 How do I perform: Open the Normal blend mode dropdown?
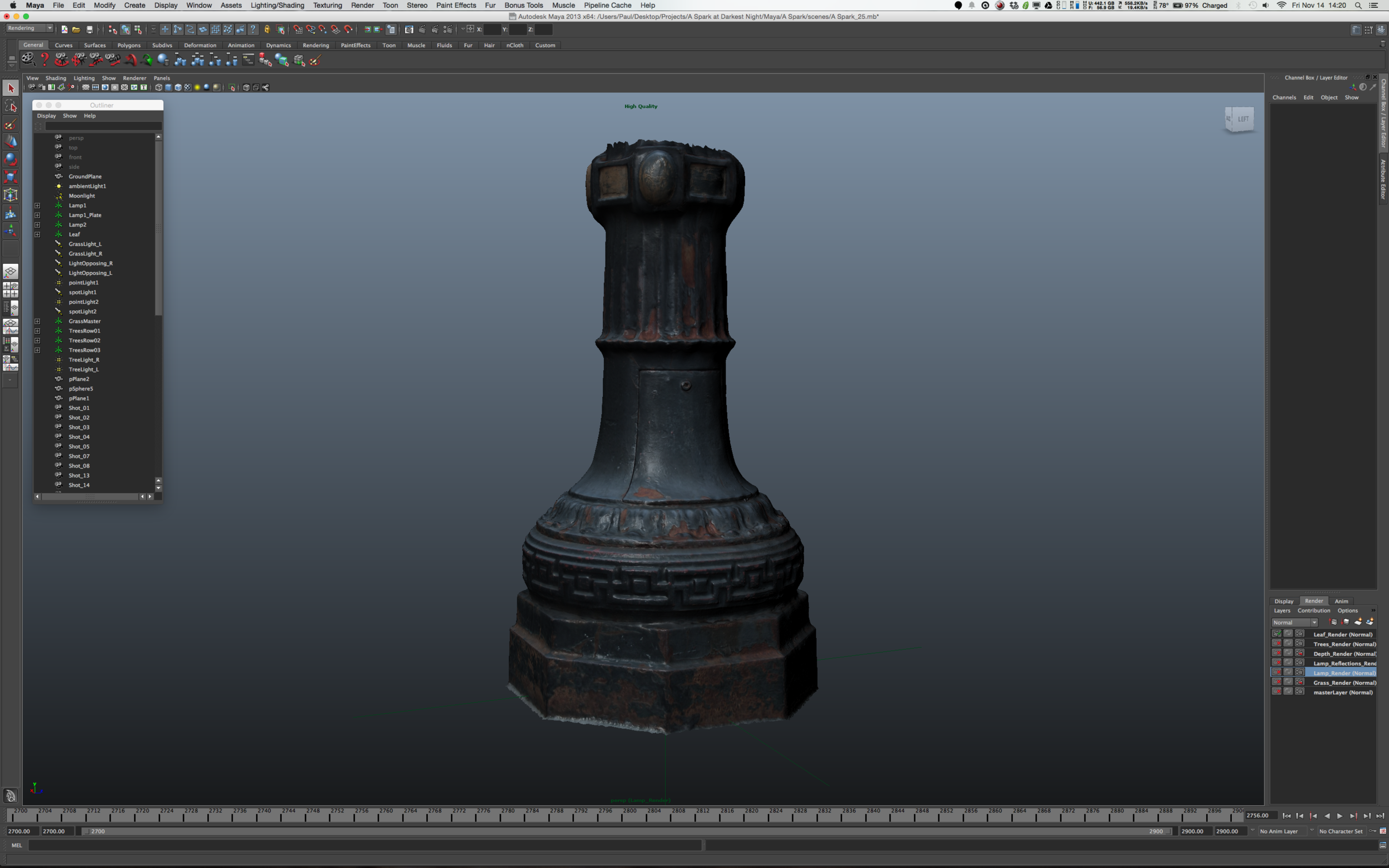(x=1294, y=623)
